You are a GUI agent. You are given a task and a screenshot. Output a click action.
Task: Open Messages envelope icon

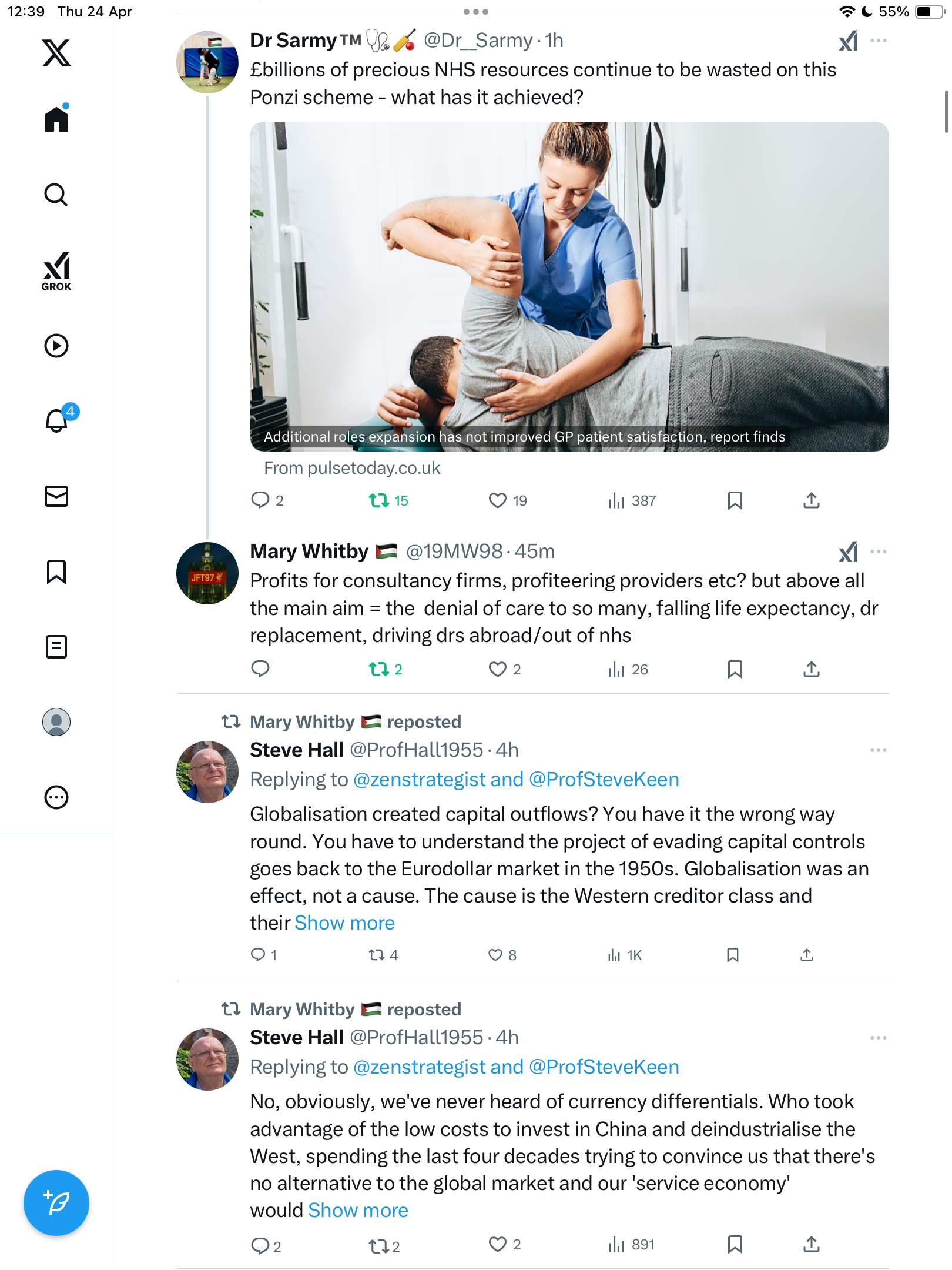pyautogui.click(x=56, y=496)
